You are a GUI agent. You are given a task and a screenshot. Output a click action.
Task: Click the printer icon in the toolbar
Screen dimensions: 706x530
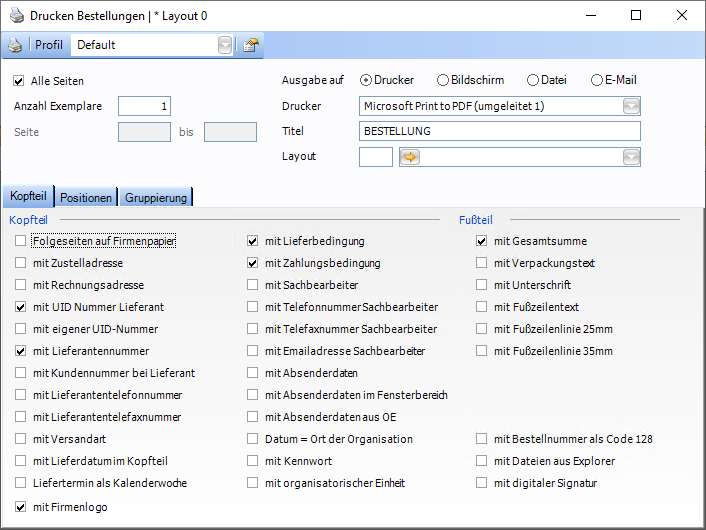(15, 45)
